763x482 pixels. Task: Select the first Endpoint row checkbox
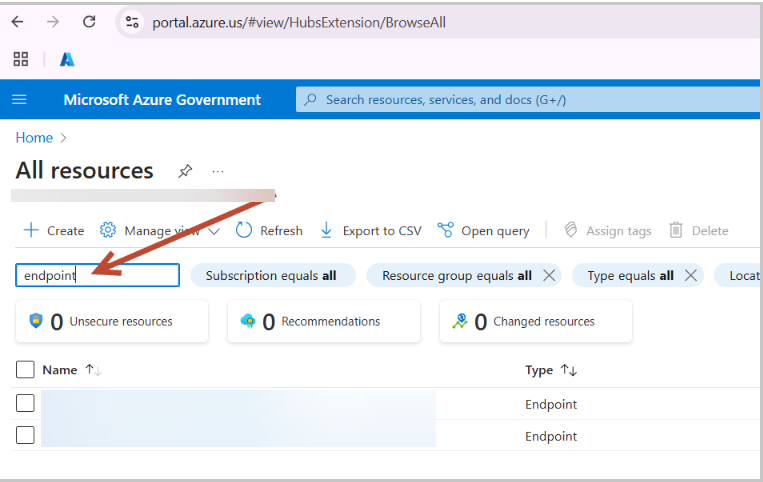click(x=25, y=403)
